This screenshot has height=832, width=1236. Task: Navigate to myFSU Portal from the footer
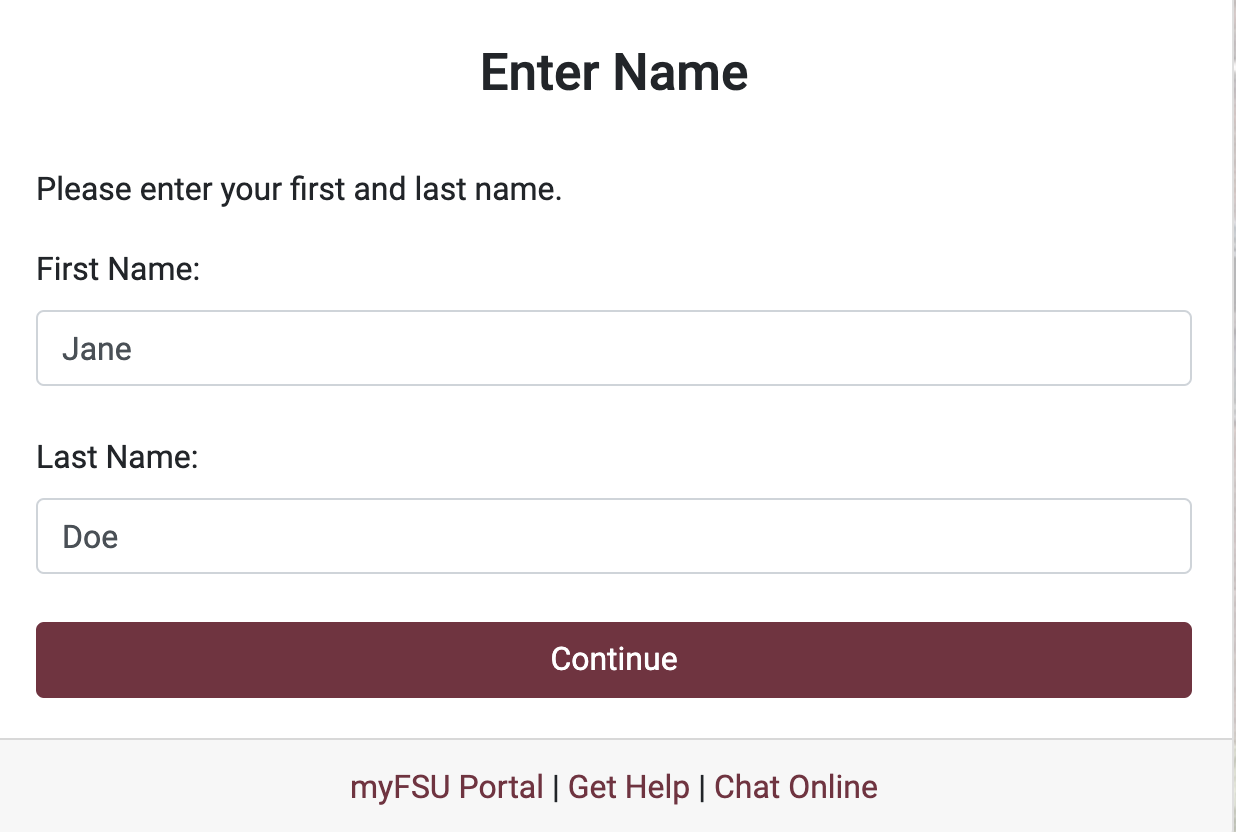pos(445,787)
